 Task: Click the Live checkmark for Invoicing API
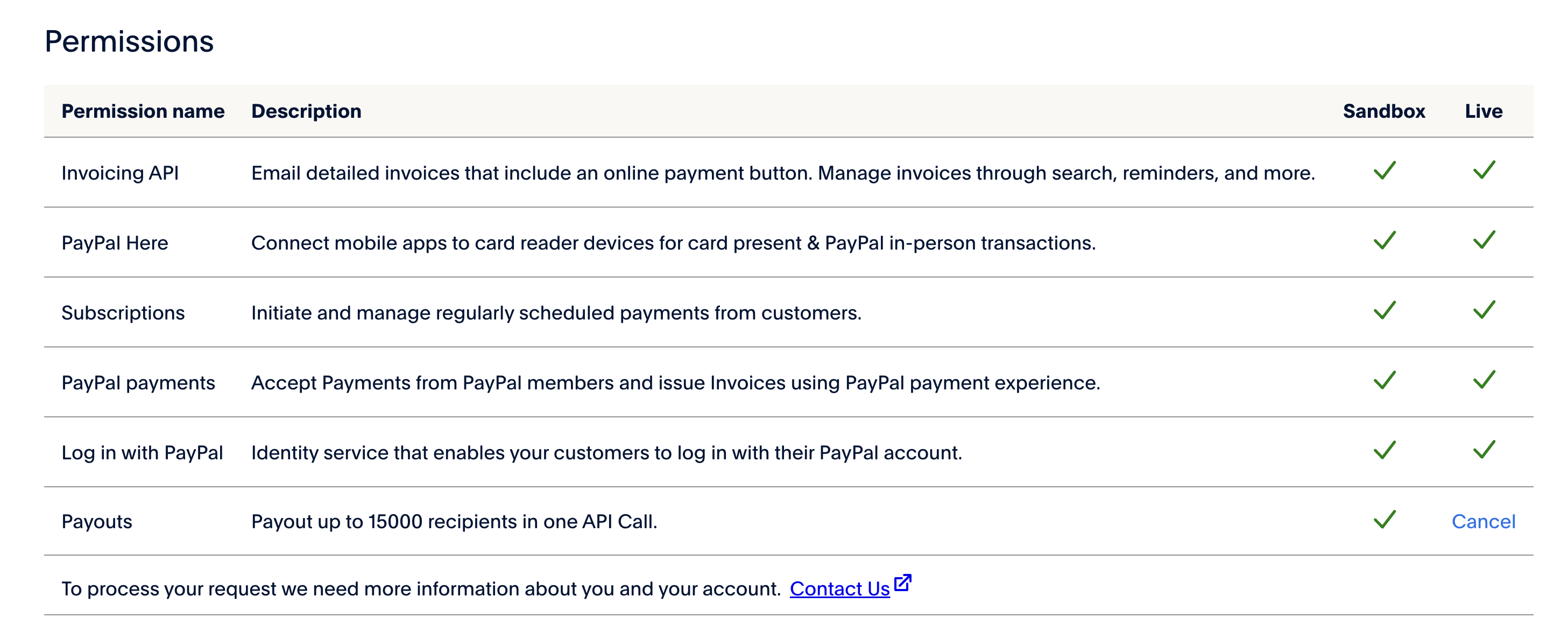[1484, 171]
